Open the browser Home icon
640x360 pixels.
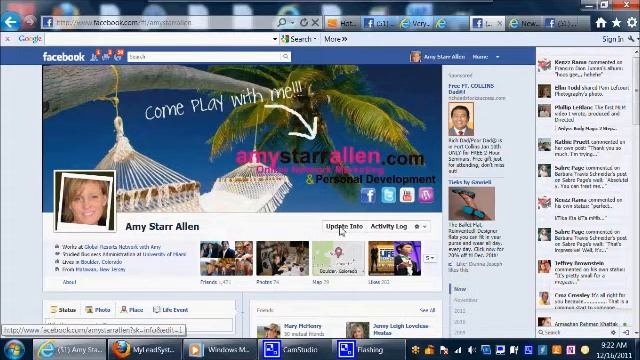[601, 23]
